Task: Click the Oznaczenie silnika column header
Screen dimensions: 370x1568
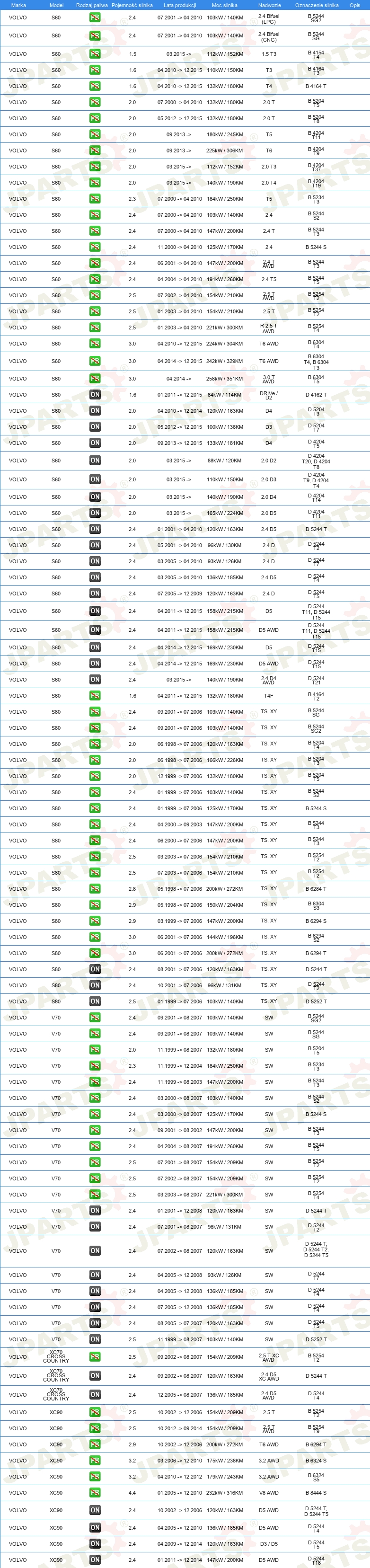Action: (x=317, y=5)
